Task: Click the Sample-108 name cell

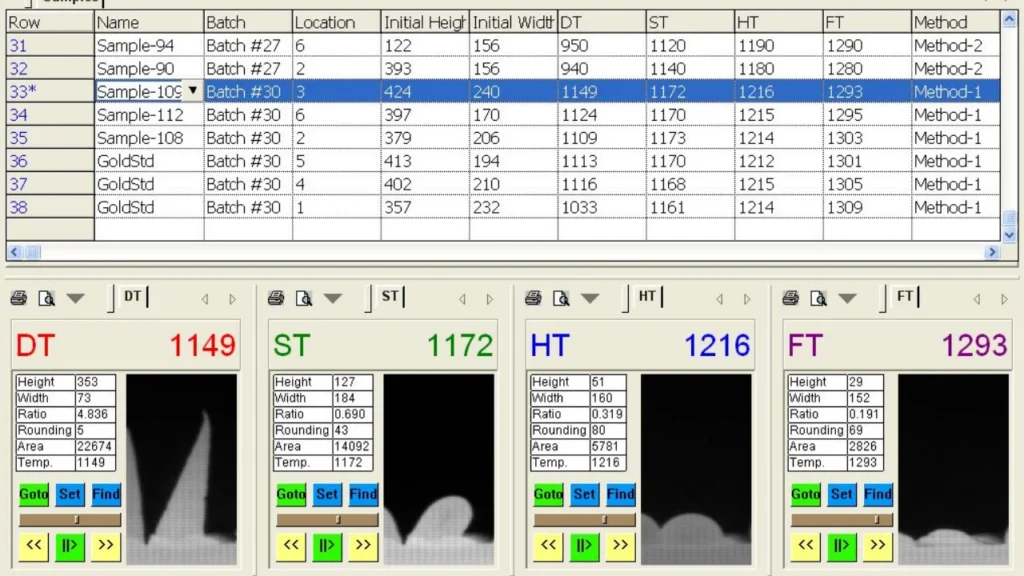Action: click(149, 138)
